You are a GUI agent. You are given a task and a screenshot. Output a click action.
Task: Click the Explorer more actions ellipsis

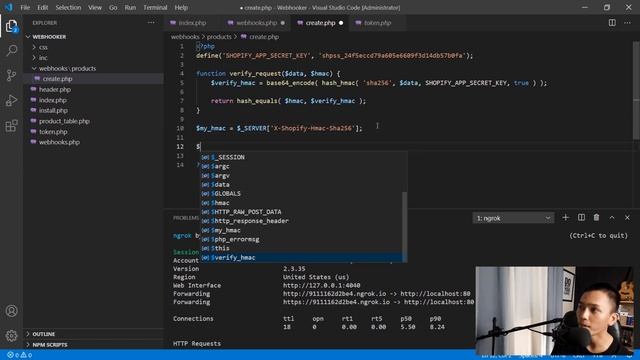[x=151, y=23]
